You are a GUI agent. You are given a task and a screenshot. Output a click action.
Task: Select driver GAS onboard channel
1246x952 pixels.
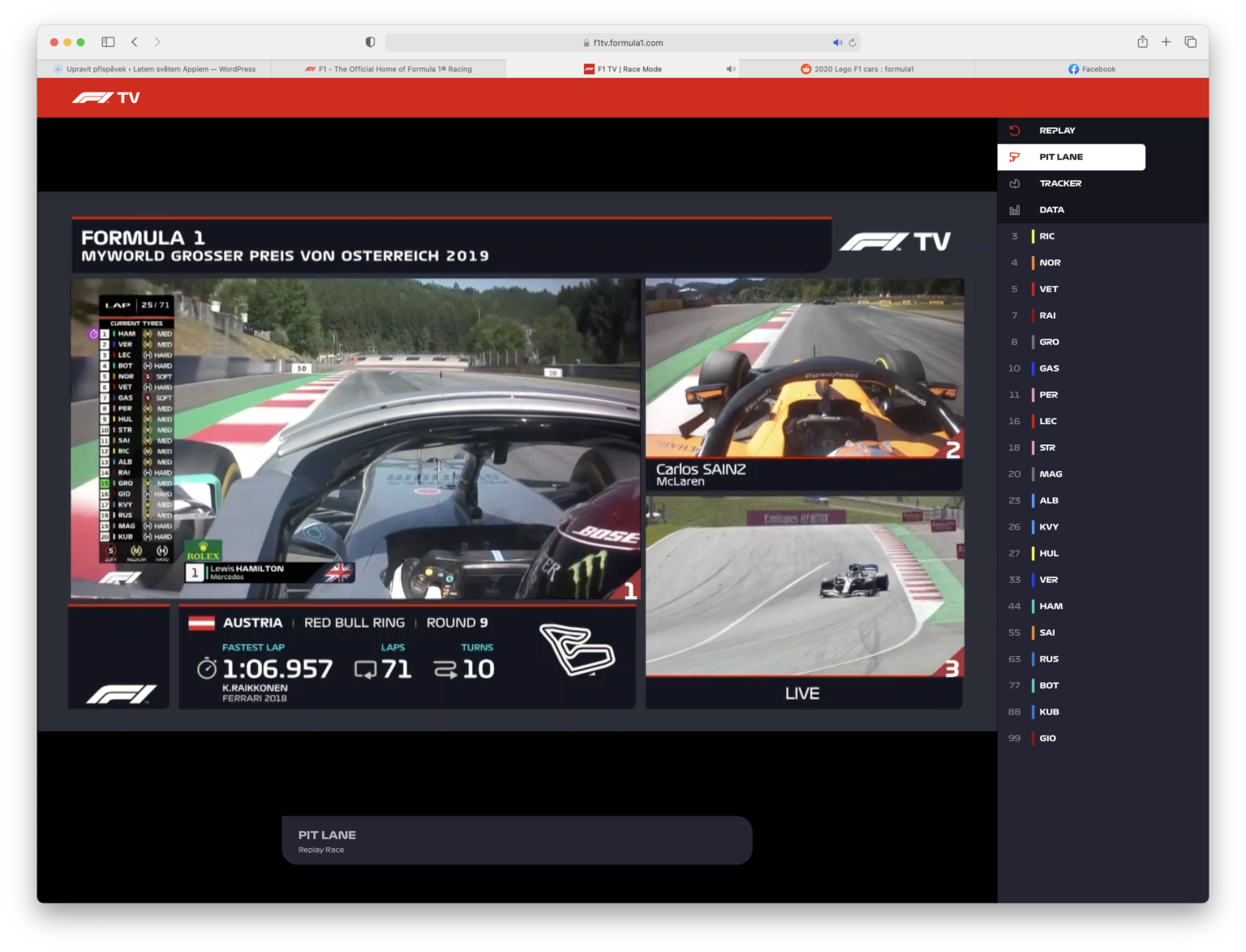(1071, 368)
